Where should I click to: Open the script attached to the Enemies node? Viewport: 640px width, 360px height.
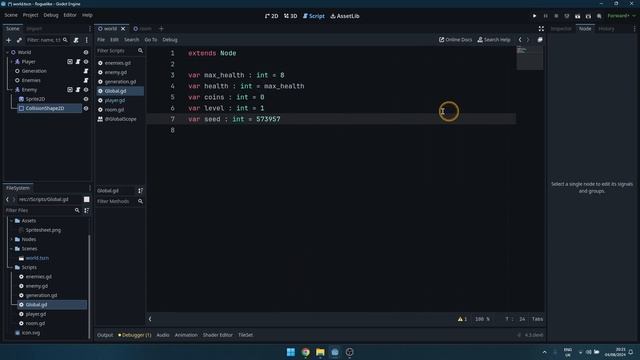point(86,80)
